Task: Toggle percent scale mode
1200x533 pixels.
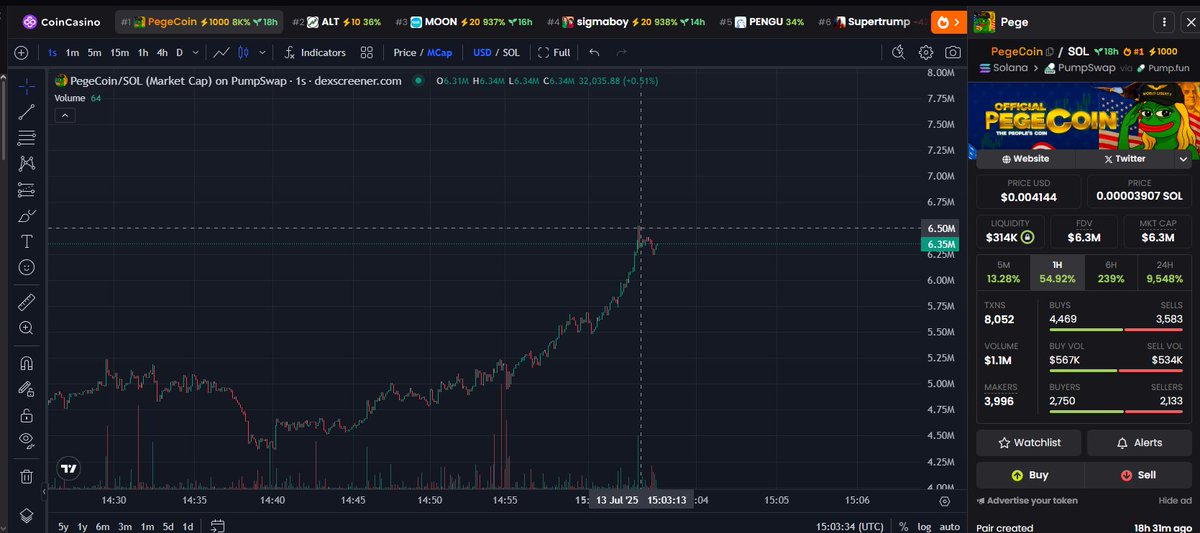Action: click(x=903, y=526)
